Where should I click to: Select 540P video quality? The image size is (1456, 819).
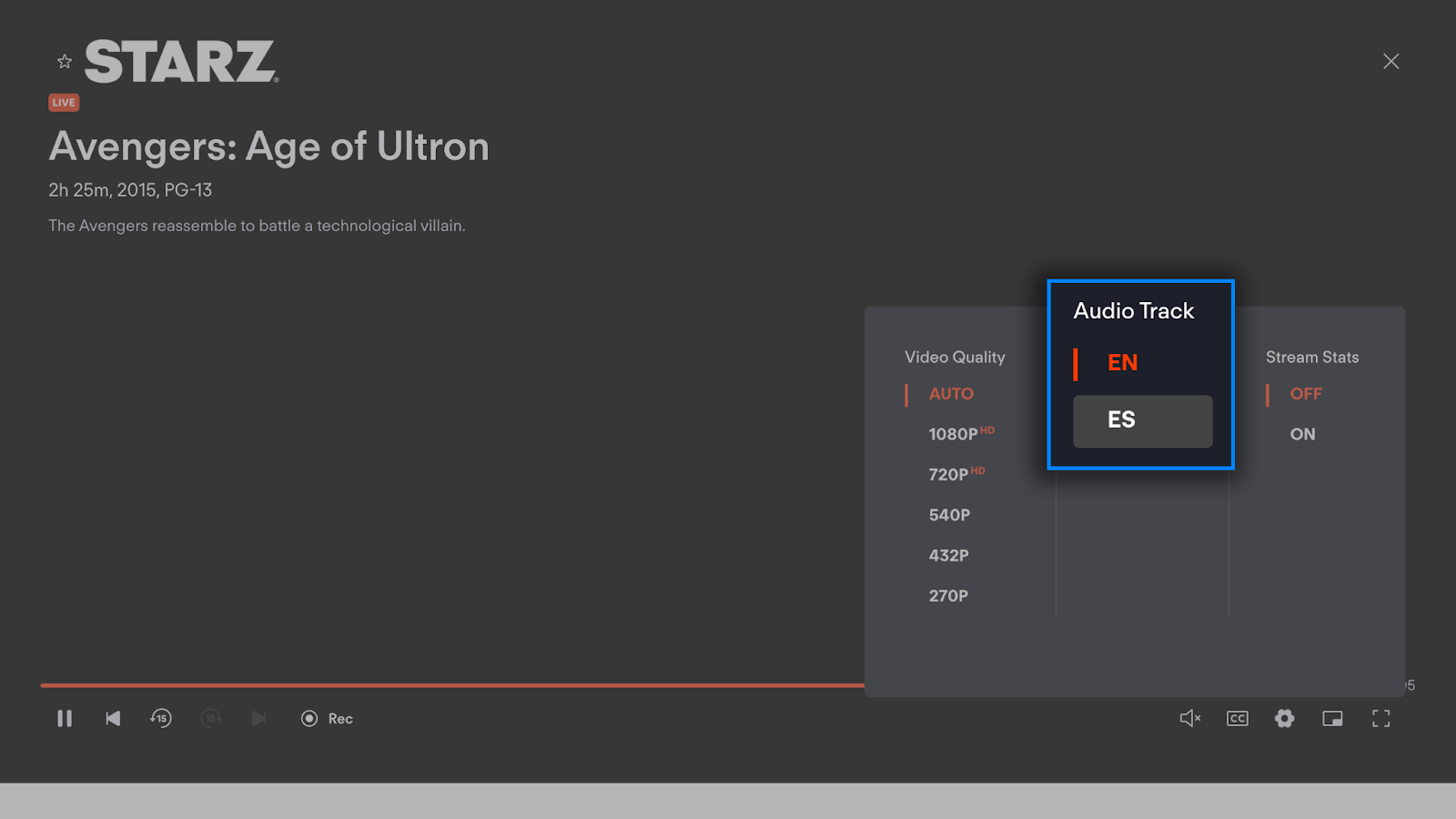[949, 515]
